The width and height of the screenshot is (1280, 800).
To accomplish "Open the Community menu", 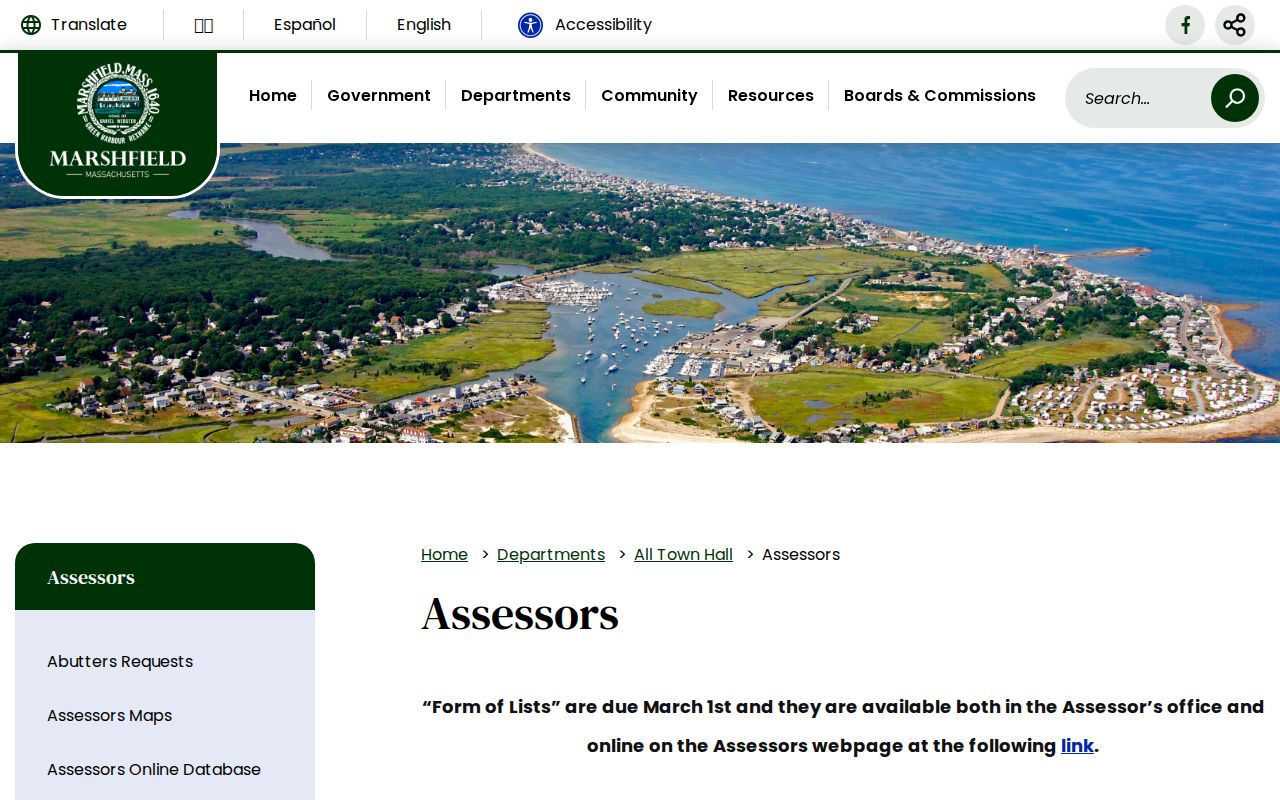I will click(649, 96).
